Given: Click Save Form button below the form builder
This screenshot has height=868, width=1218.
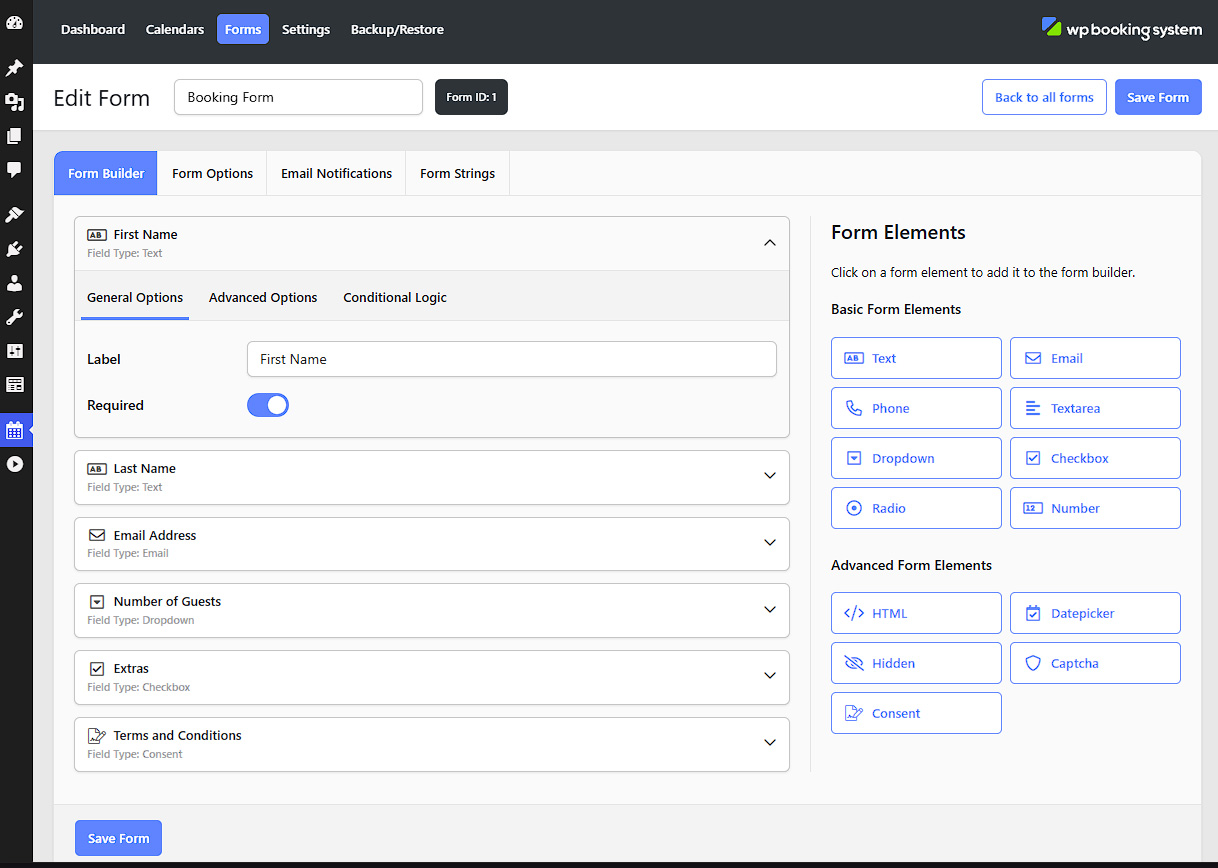Looking at the screenshot, I should tap(118, 838).
